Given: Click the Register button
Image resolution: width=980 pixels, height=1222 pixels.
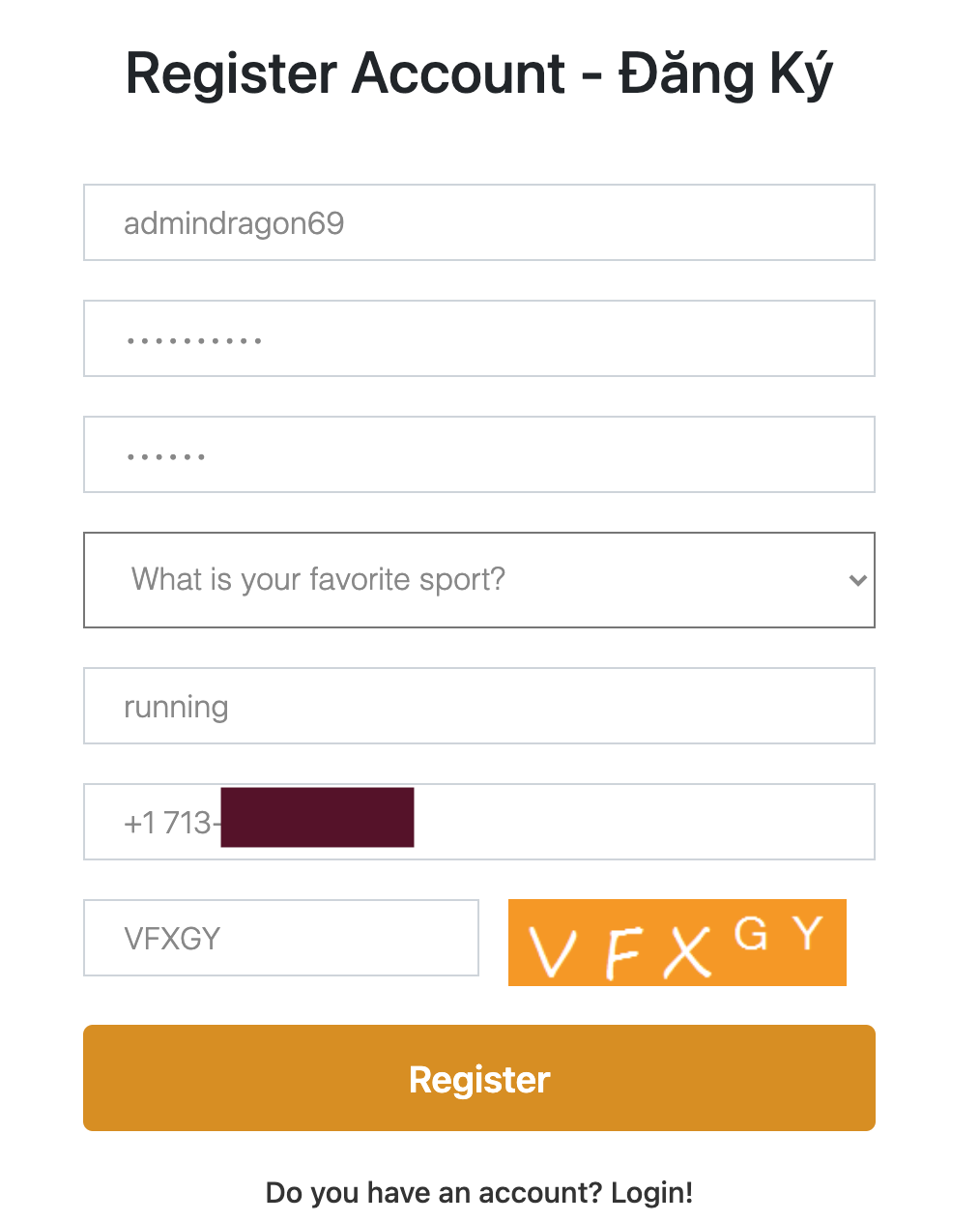Looking at the screenshot, I should tap(479, 1078).
